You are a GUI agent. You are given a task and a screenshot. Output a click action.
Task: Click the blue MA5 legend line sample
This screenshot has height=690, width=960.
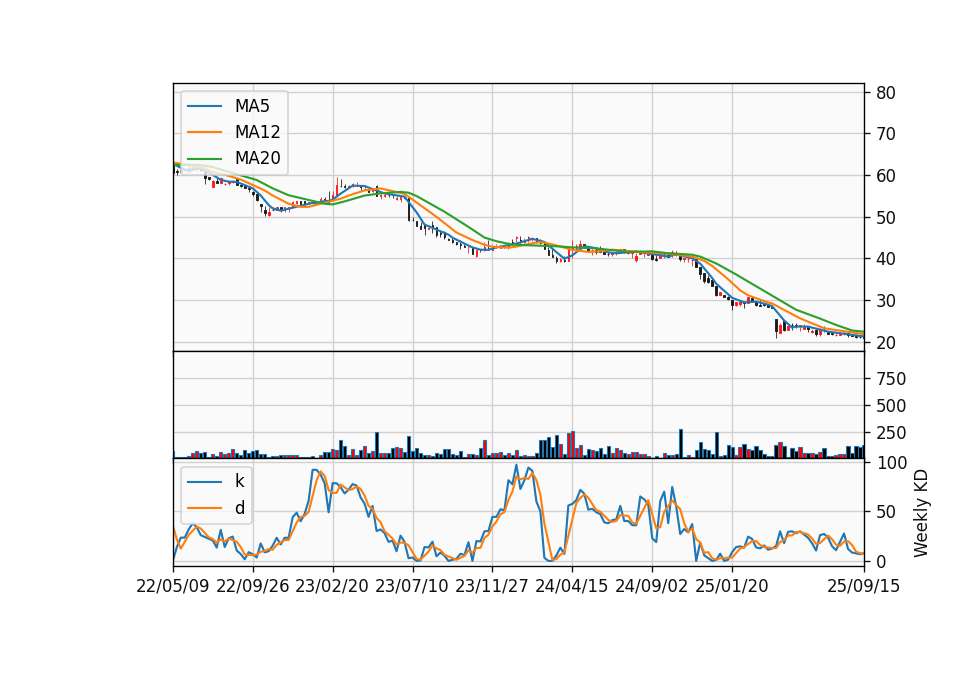204,106
